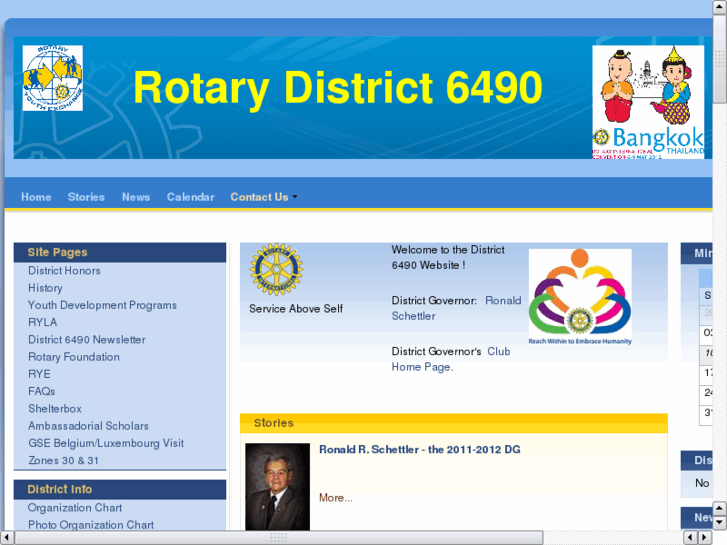Open the Rotary Foundation link
The width and height of the screenshot is (727, 545).
pyautogui.click(x=74, y=357)
